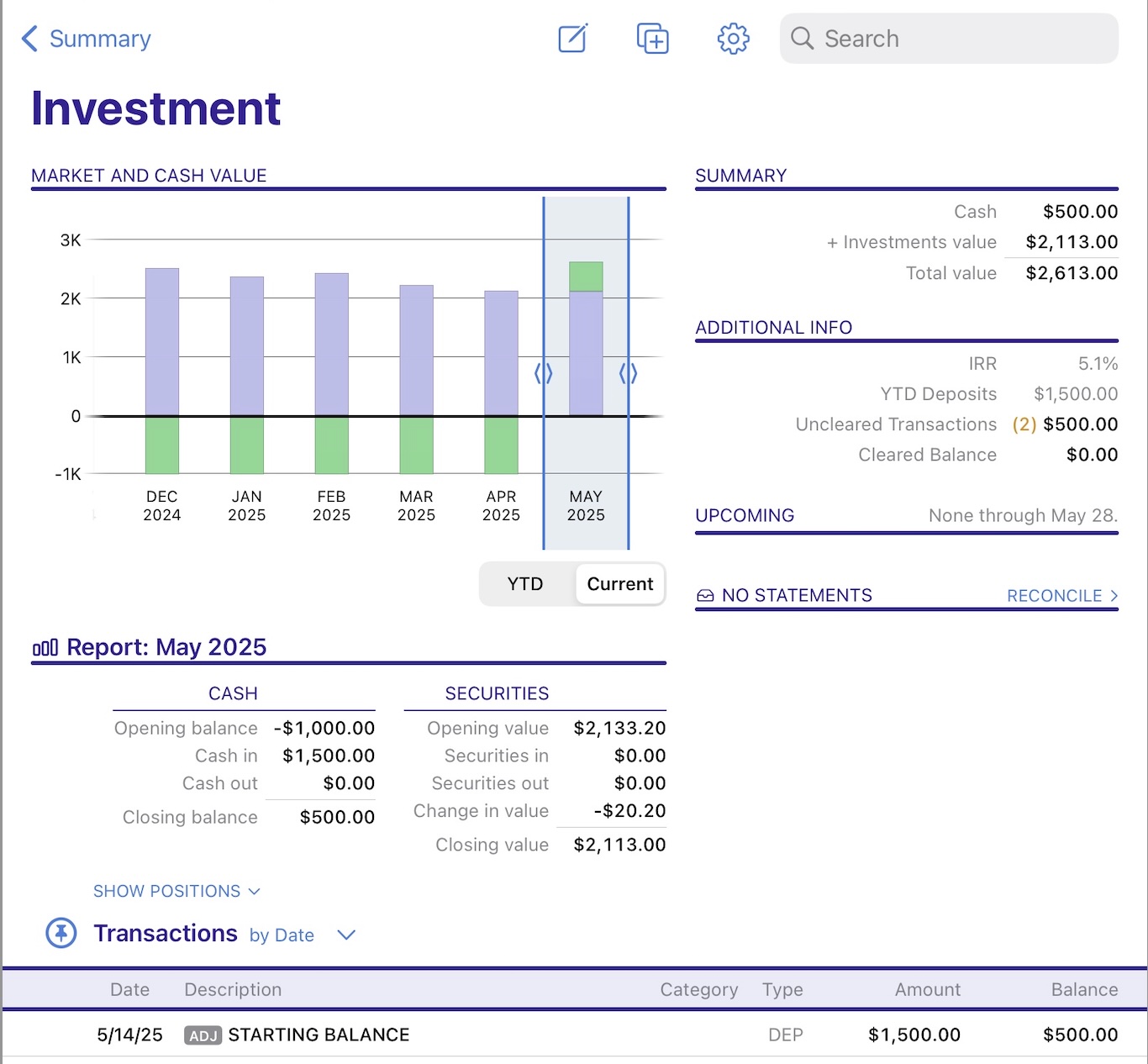Image resolution: width=1148 pixels, height=1064 pixels.
Task: Click the left range handle on chart
Action: [x=544, y=373]
